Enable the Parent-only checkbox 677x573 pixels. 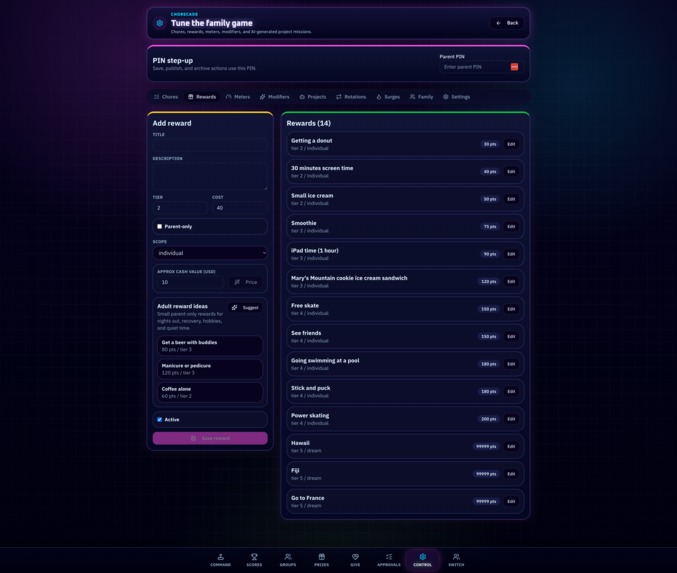[159, 226]
